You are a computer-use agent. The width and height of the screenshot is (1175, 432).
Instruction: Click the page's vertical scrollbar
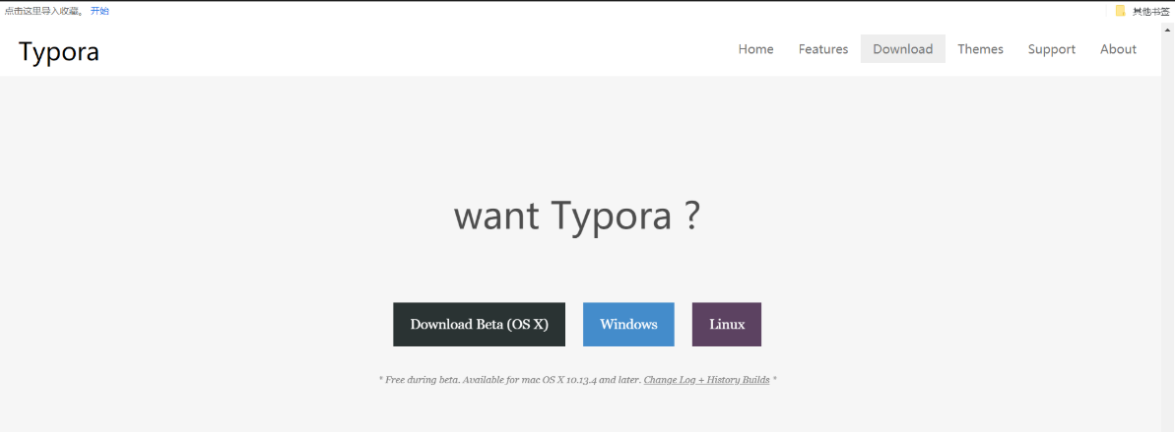click(x=1168, y=225)
